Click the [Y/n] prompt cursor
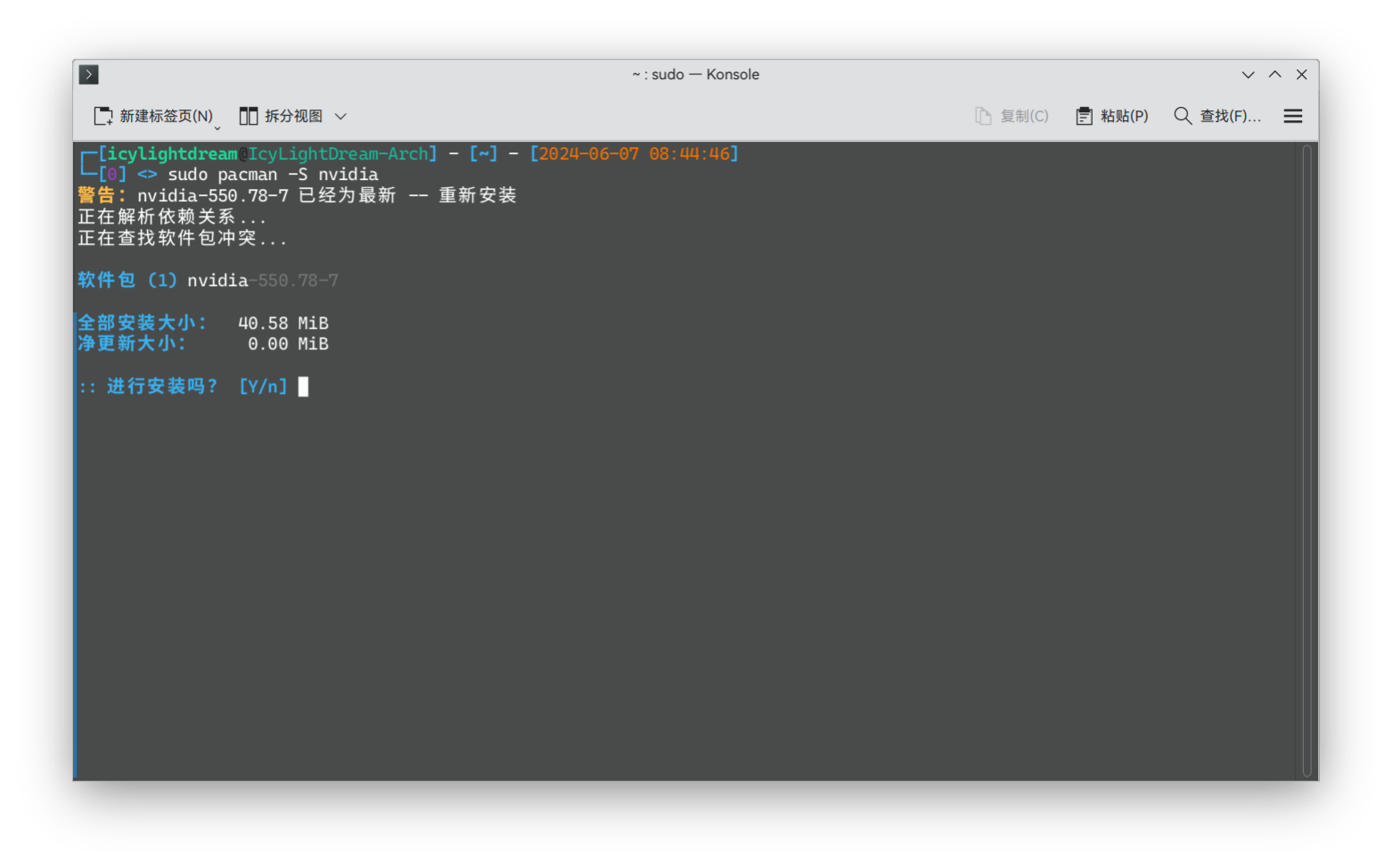The width and height of the screenshot is (1393, 868). point(303,386)
